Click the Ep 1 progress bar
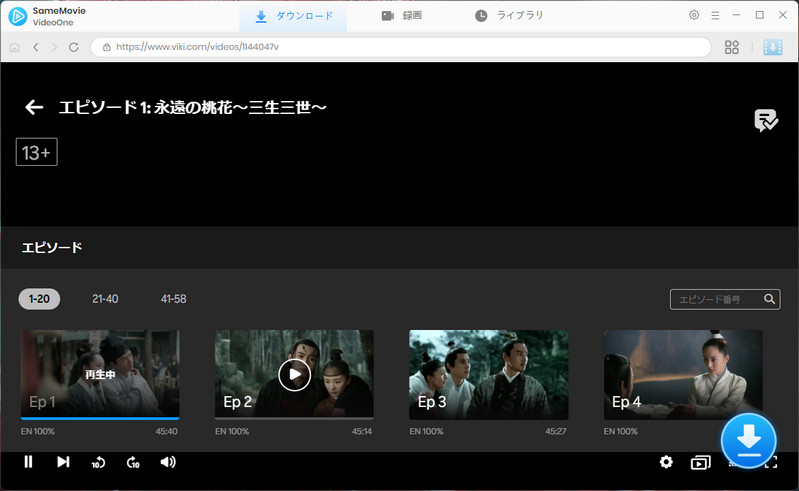Screen dimensions: 799x491 (x=100, y=418)
